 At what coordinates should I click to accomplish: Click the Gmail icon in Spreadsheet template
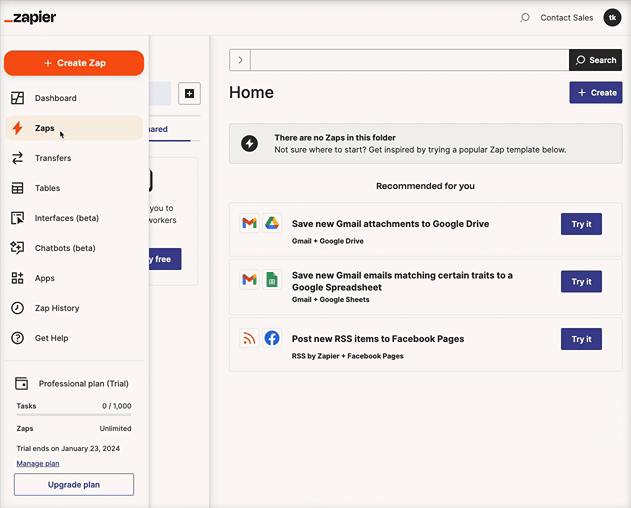[x=249, y=279]
